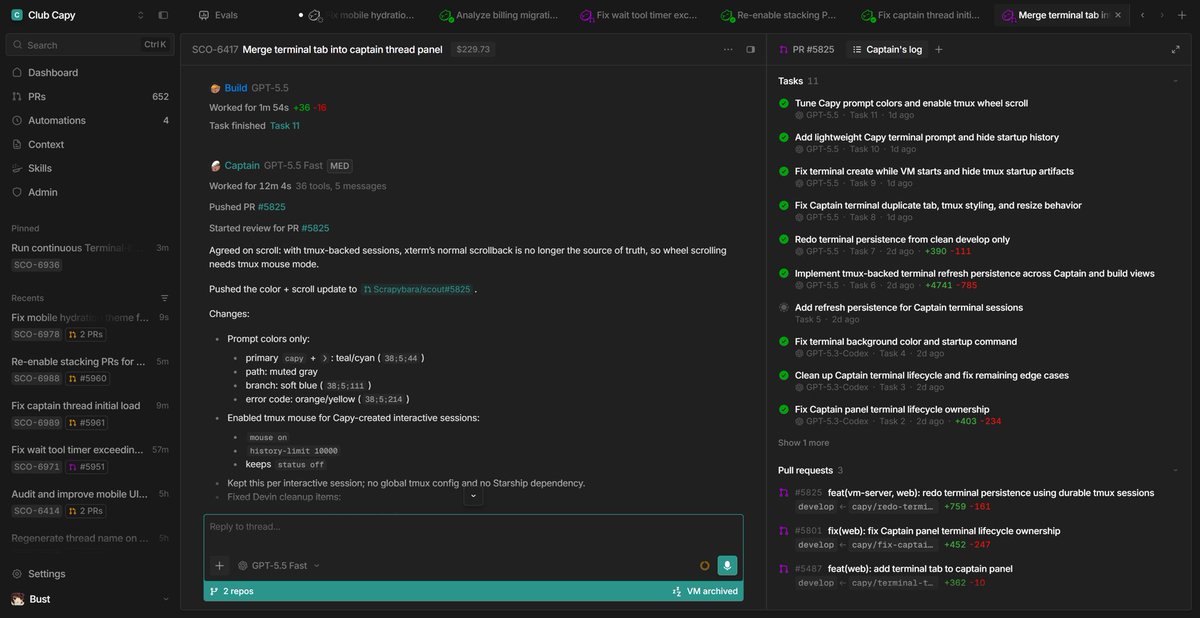
Task: Open PR #5825 link after 'Pushed PR'
Action: [271, 207]
